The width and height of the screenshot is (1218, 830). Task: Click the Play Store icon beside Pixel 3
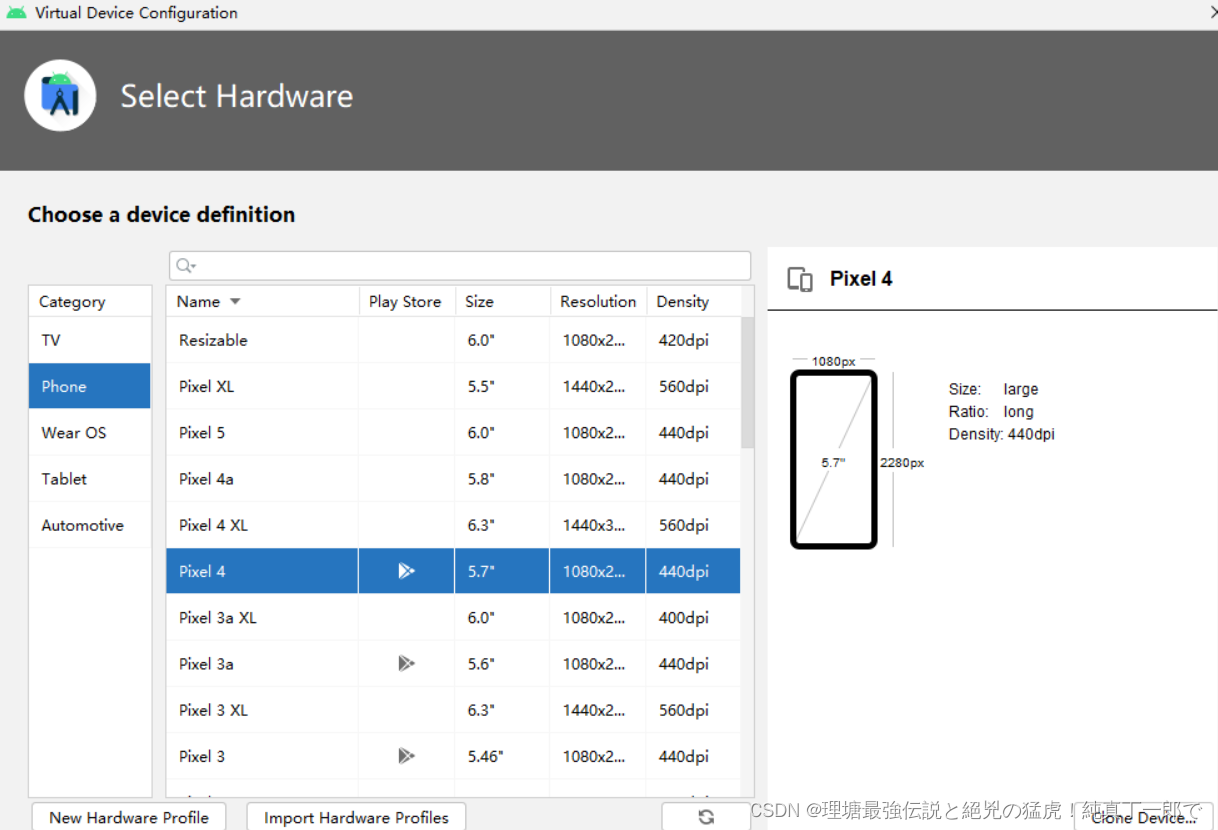(405, 756)
